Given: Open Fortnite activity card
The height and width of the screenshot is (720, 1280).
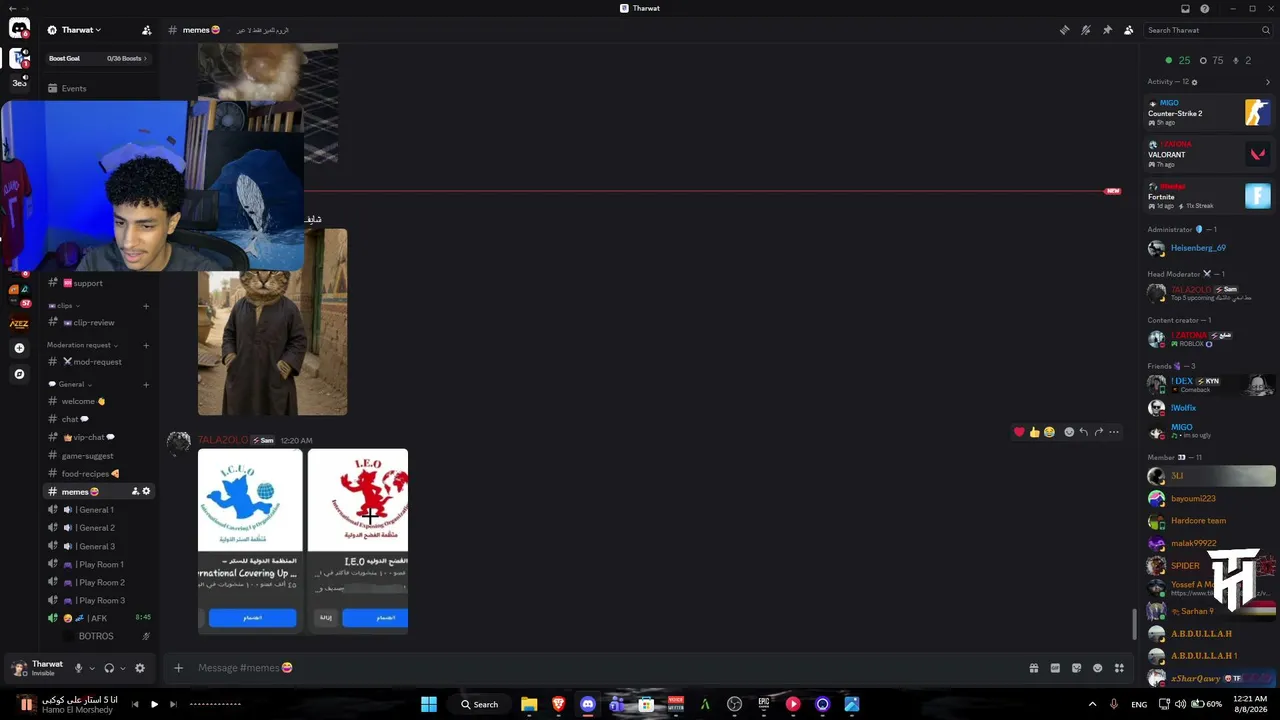Looking at the screenshot, I should (x=1209, y=195).
